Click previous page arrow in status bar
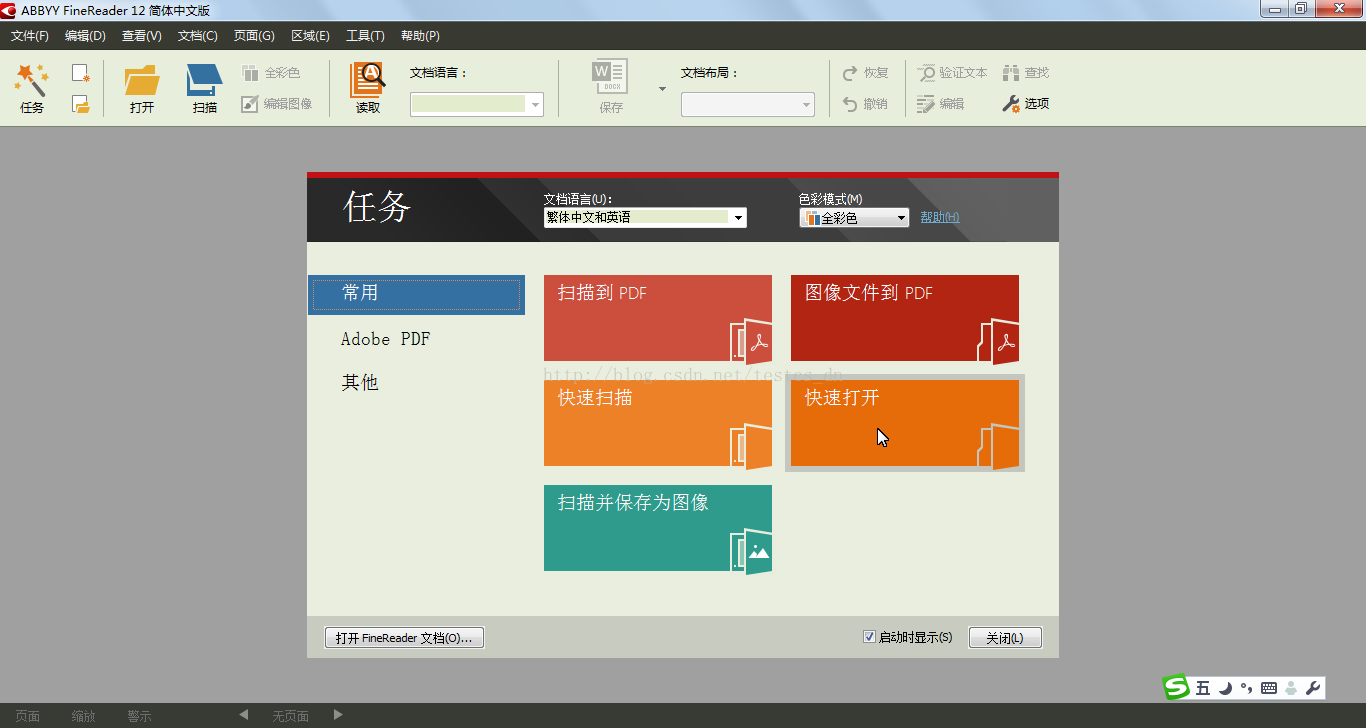The image size is (1366, 728). coord(244,715)
